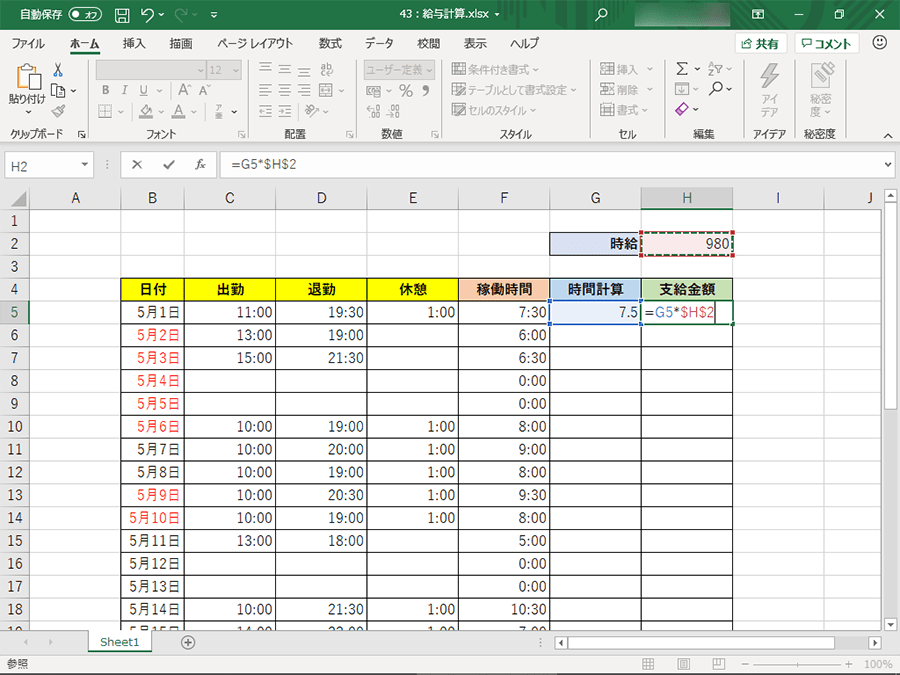Expand Cell Styles menu
The image size is (900, 675).
click(x=494, y=110)
